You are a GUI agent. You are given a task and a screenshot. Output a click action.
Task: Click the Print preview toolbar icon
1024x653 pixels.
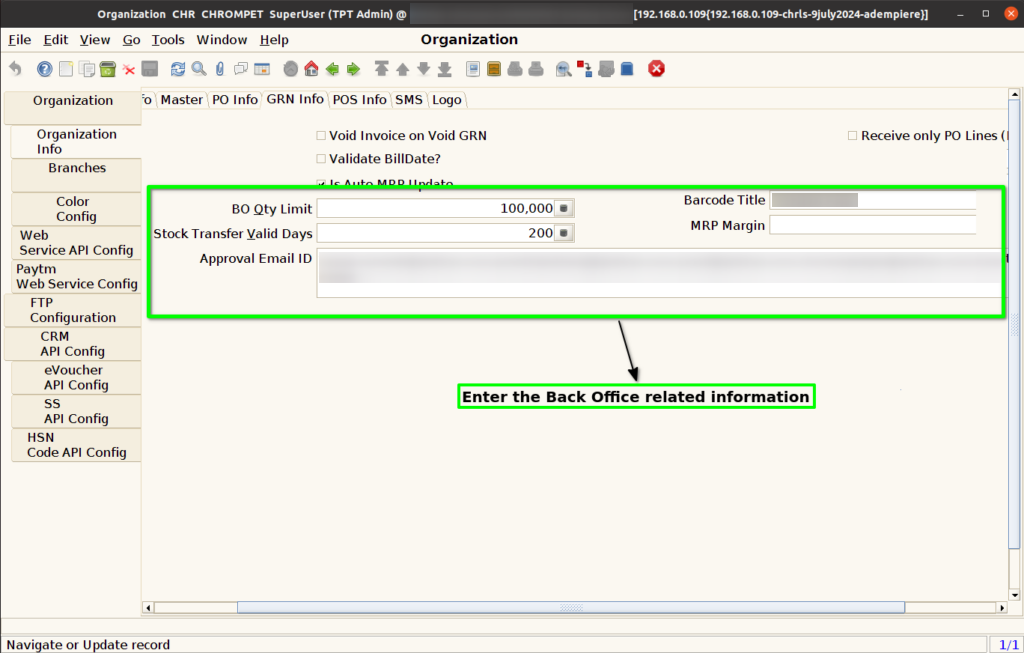(515, 69)
